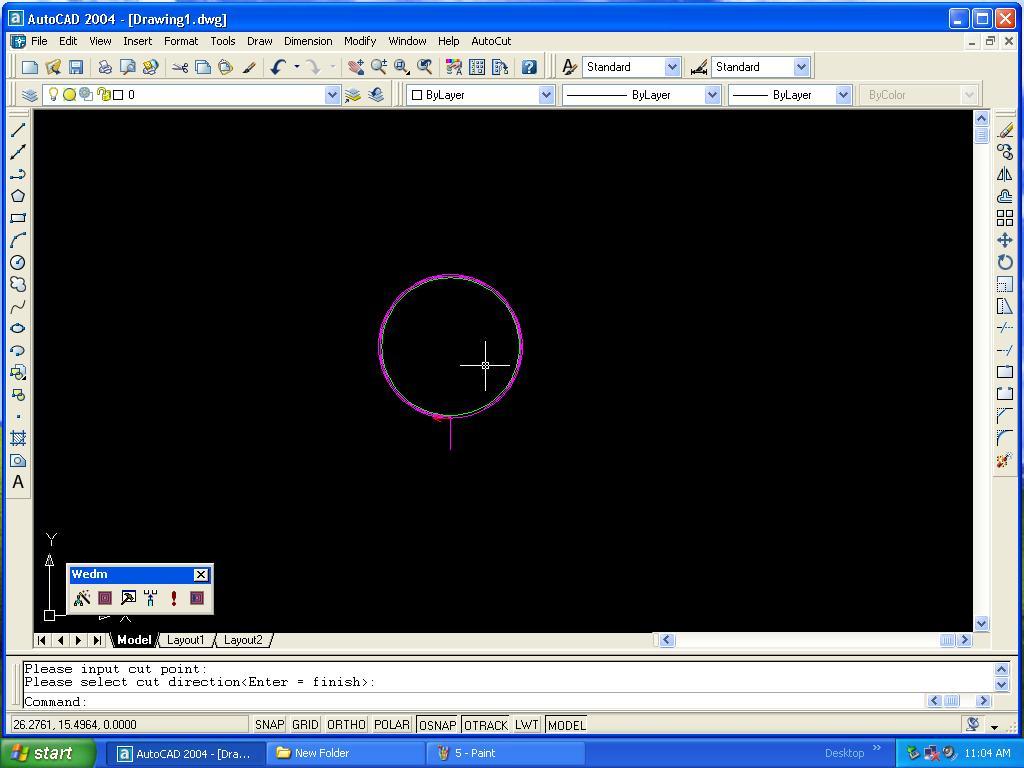Image resolution: width=1024 pixels, height=768 pixels.
Task: Select the Multiline Text tool
Action: pos(18,482)
